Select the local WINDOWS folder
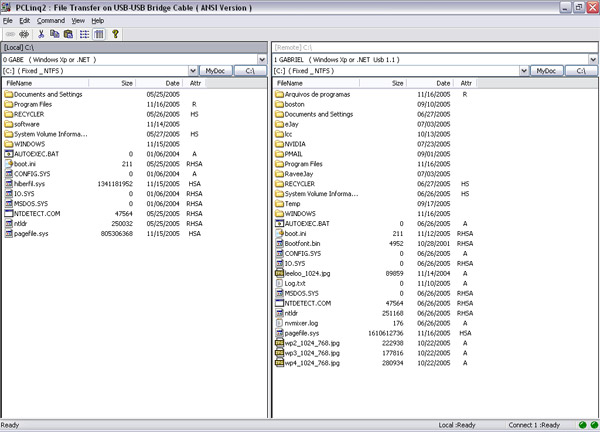Screen dimensions: 600x432 pyautogui.click(x=29, y=143)
